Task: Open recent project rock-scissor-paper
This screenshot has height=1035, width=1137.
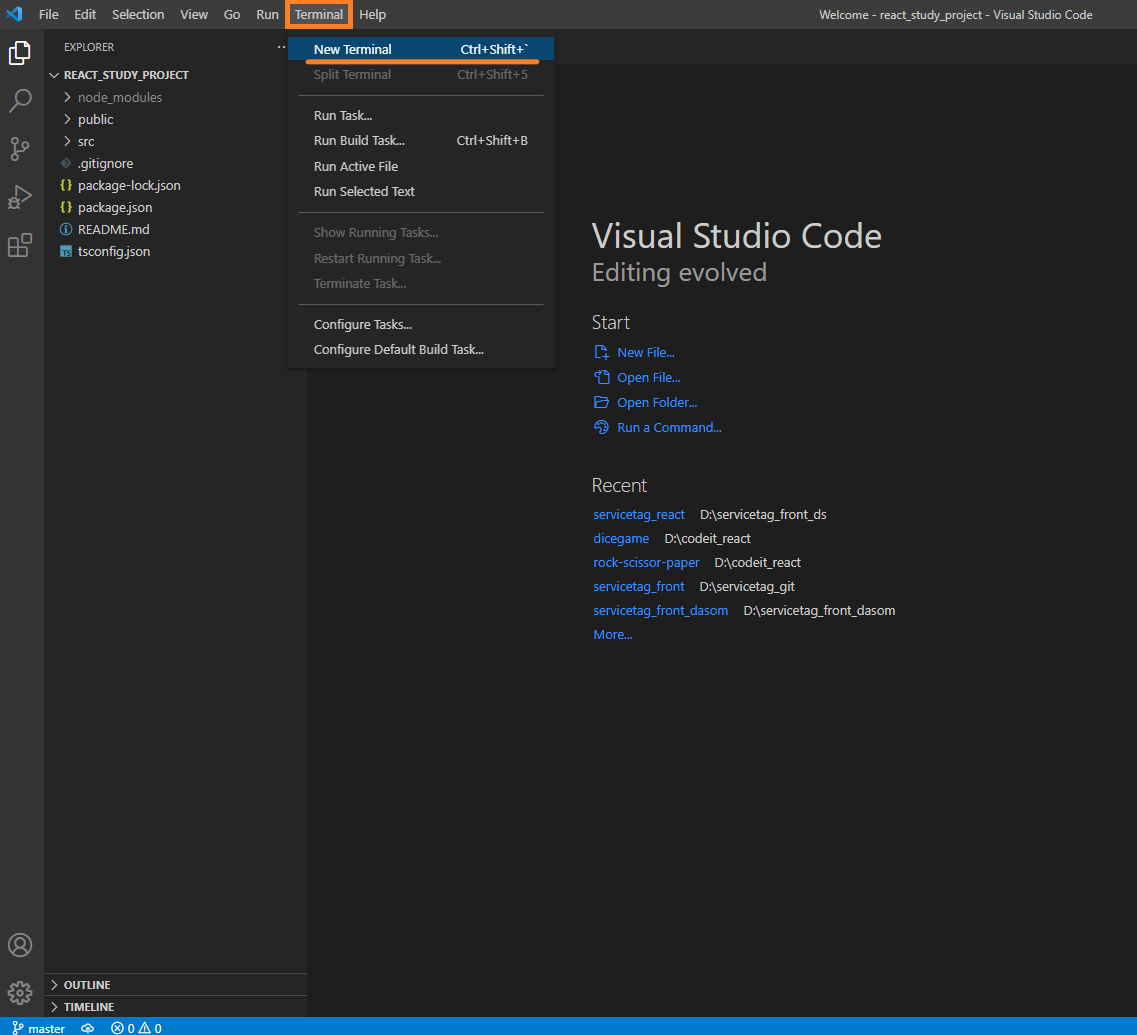Action: [x=646, y=562]
